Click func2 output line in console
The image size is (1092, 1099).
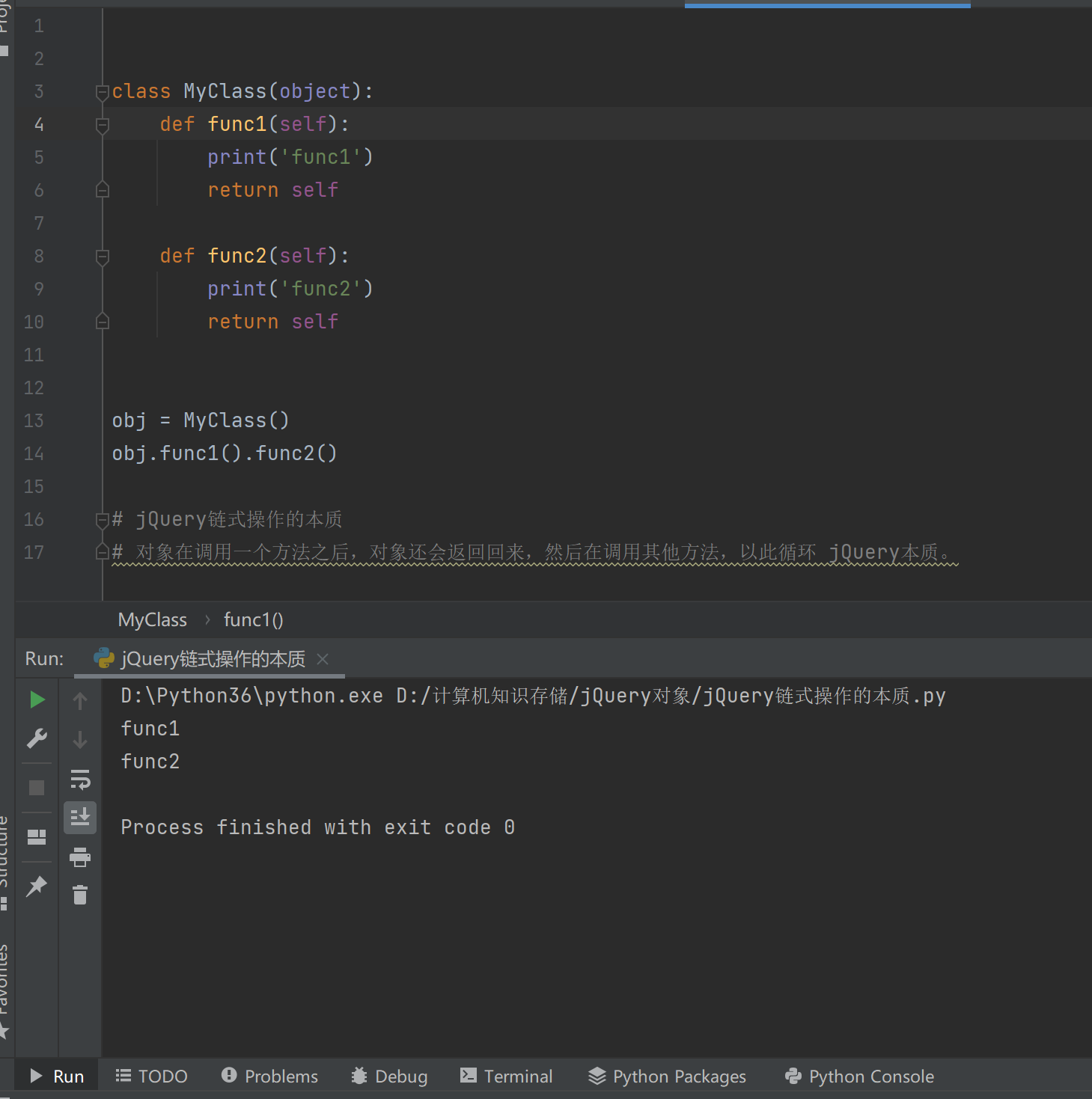pos(150,762)
